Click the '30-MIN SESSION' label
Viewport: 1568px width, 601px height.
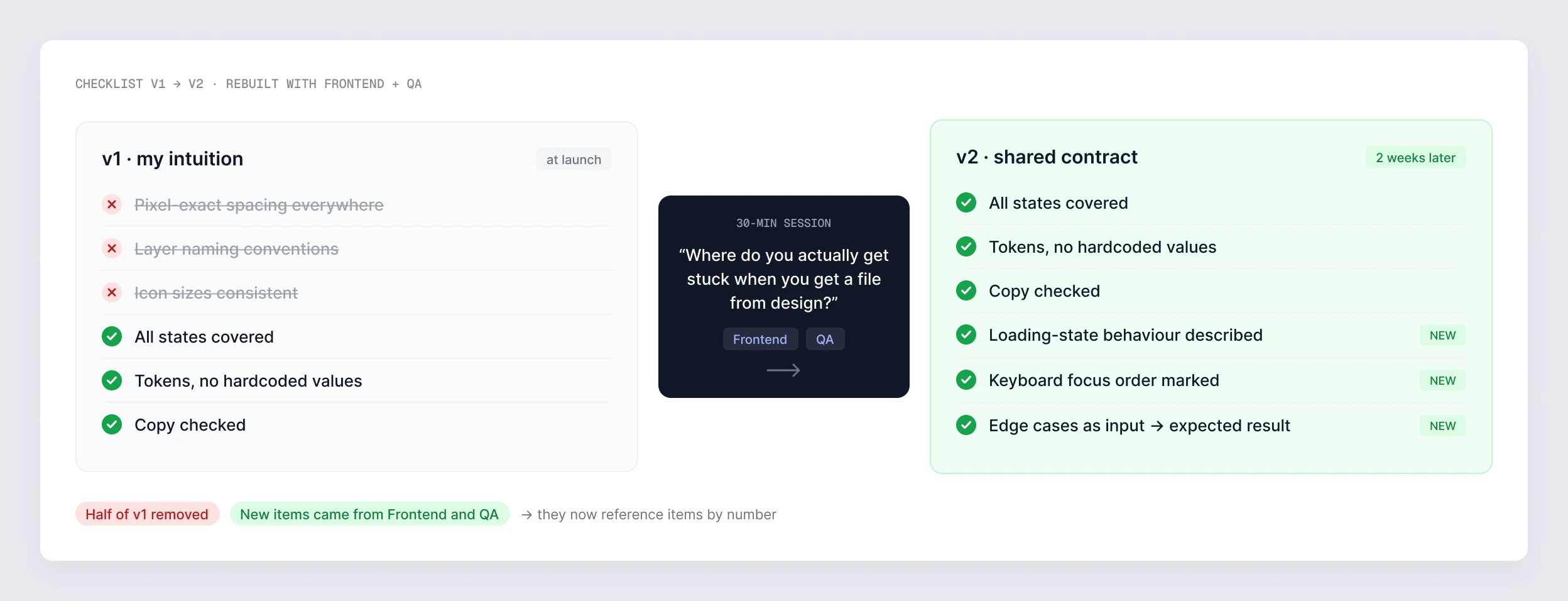click(783, 223)
